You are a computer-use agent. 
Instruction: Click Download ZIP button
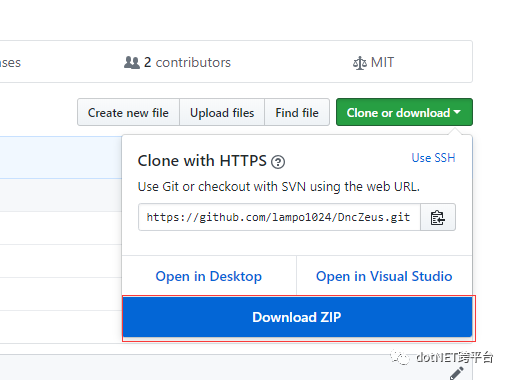click(x=297, y=317)
